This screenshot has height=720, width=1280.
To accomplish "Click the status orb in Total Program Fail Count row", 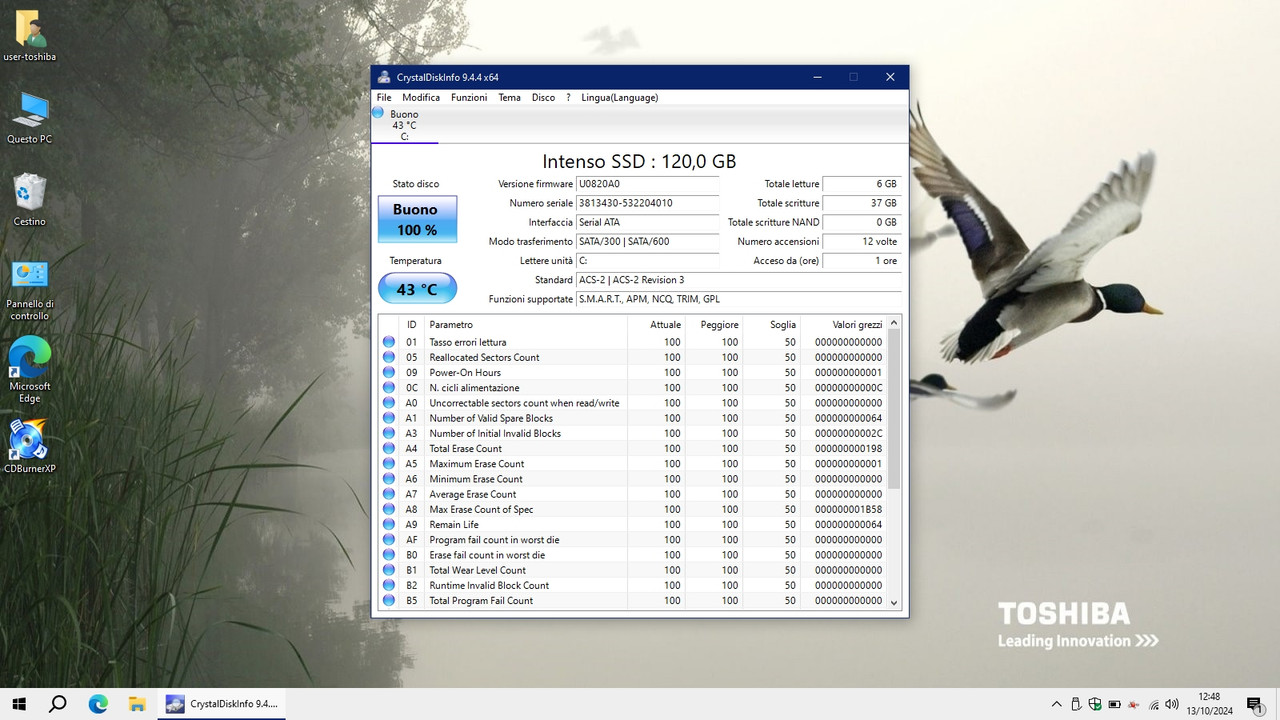I will click(x=389, y=600).
